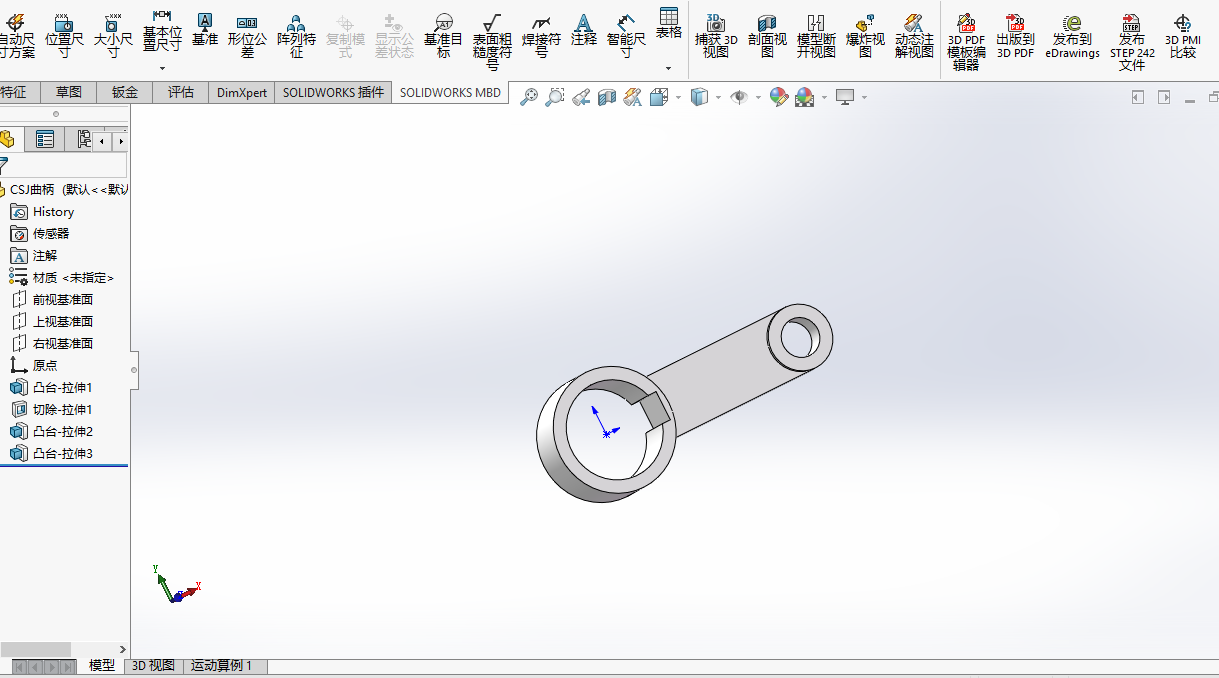1219x678 pixels.
Task: Activate the 智能尺寸 smart dimension tool
Action: click(x=626, y=35)
